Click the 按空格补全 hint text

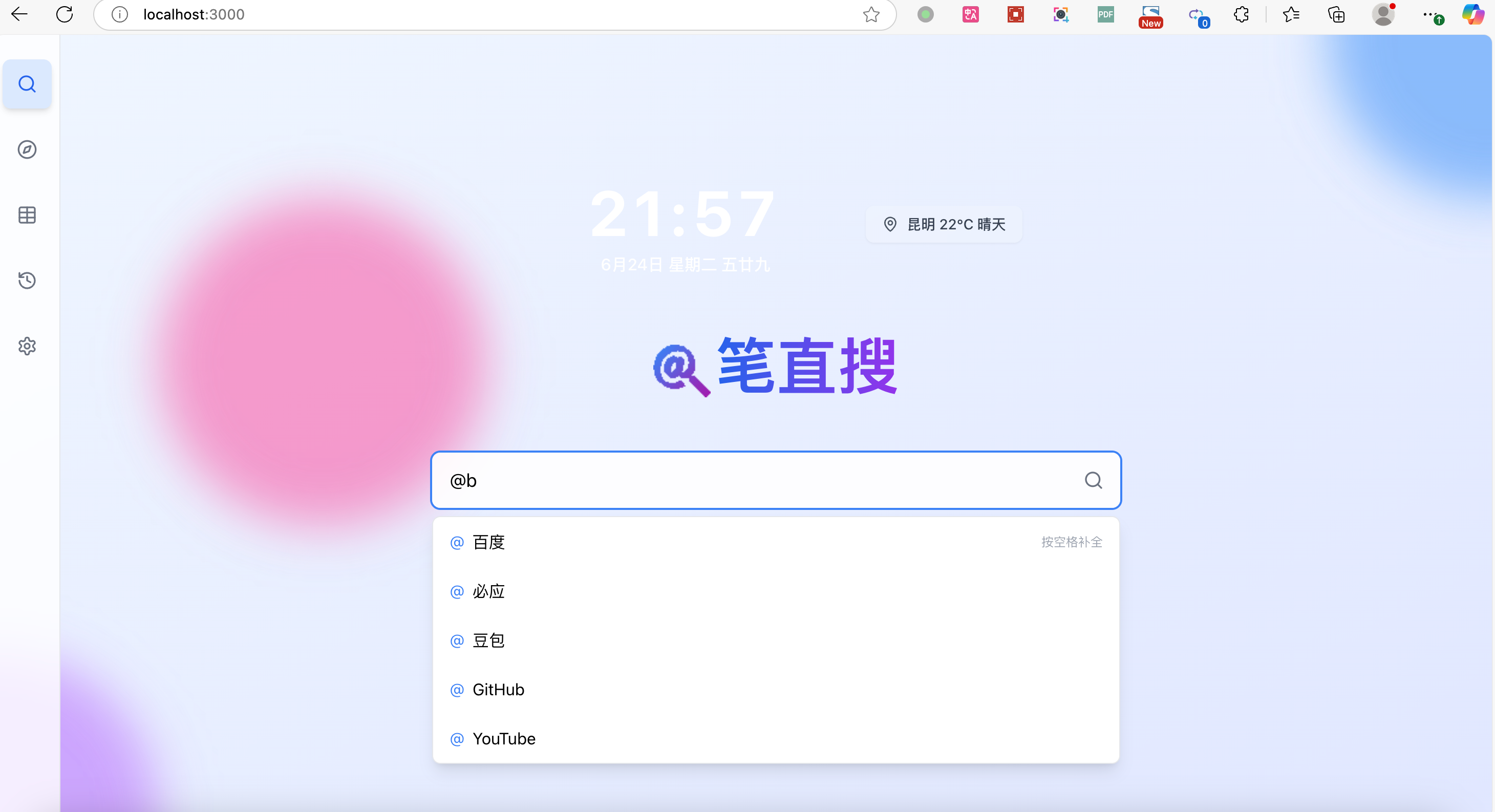pos(1072,542)
